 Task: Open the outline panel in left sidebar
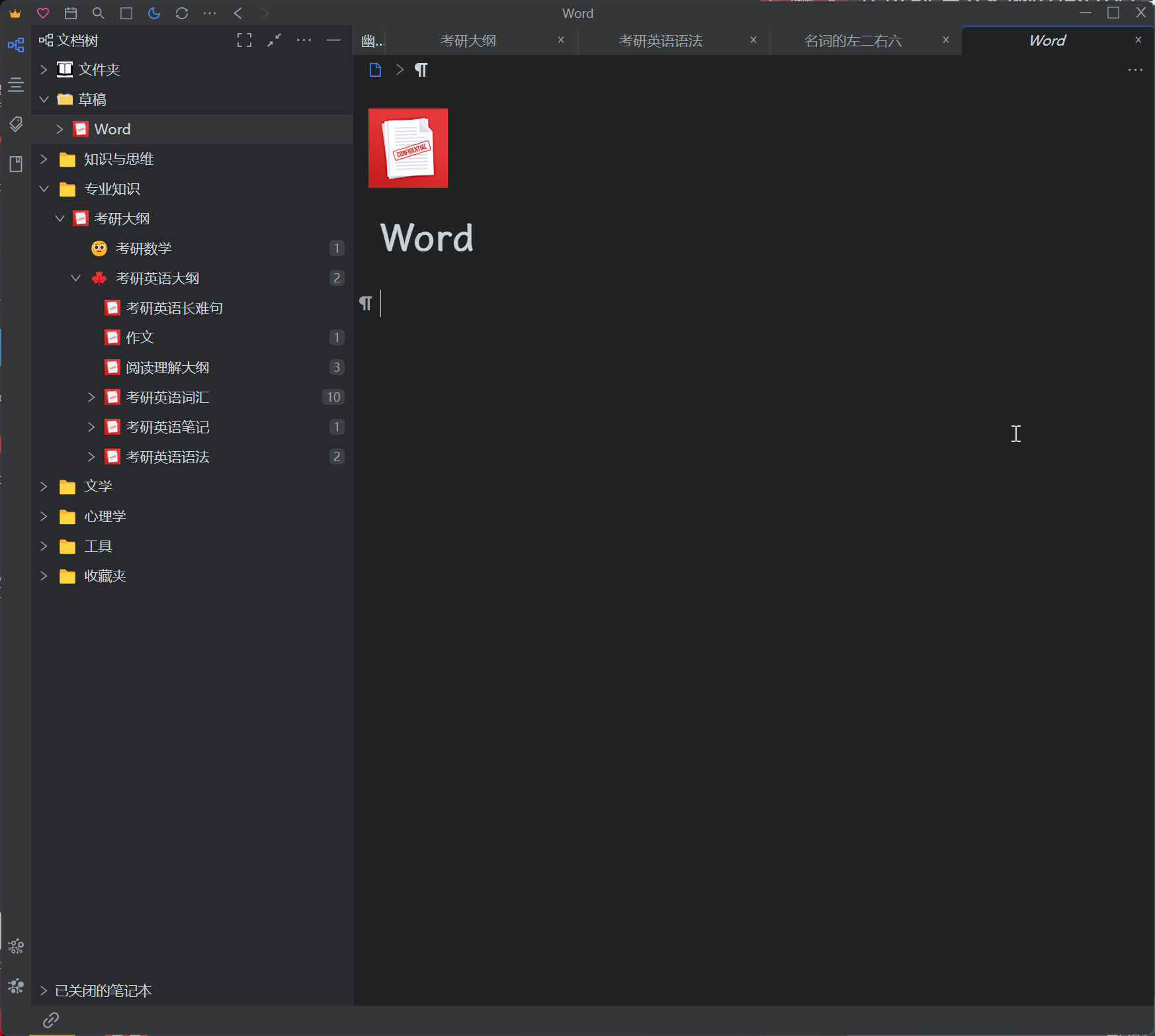16,85
